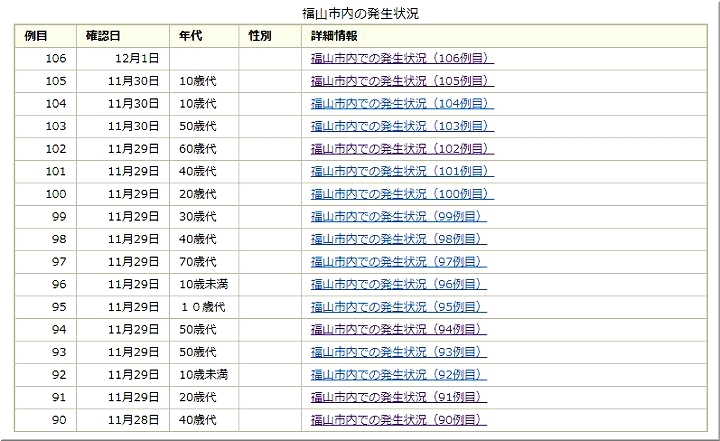Screen dimensions: 720x441
Task: Click the 年代 column header
Action: click(x=191, y=36)
